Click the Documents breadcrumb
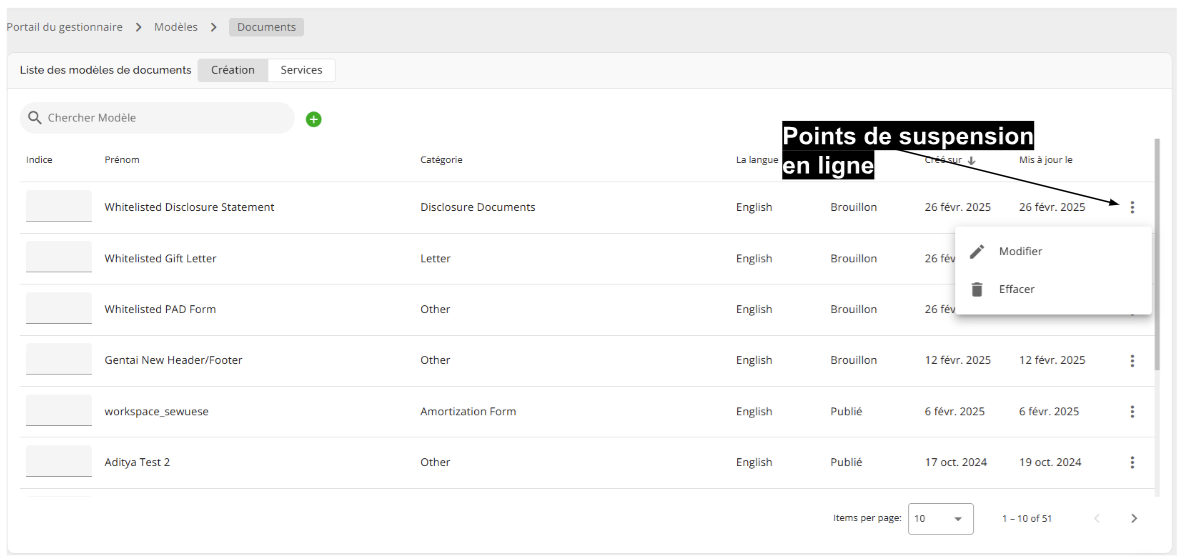This screenshot has height=560, width=1189. coord(266,27)
